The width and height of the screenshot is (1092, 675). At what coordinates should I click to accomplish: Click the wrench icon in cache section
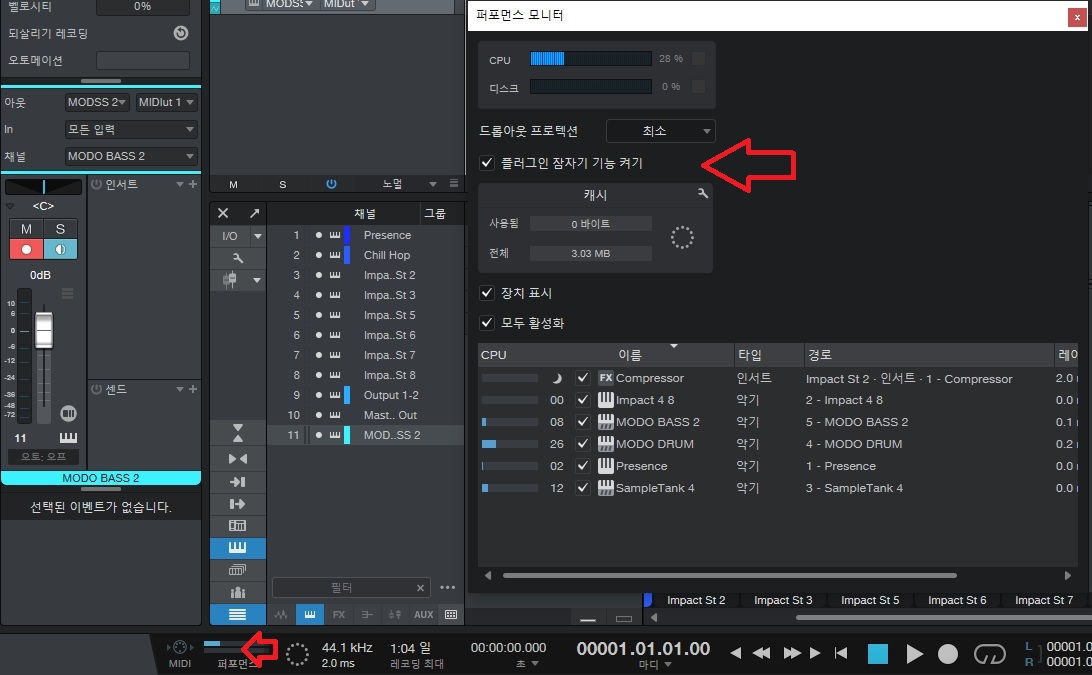(x=703, y=194)
